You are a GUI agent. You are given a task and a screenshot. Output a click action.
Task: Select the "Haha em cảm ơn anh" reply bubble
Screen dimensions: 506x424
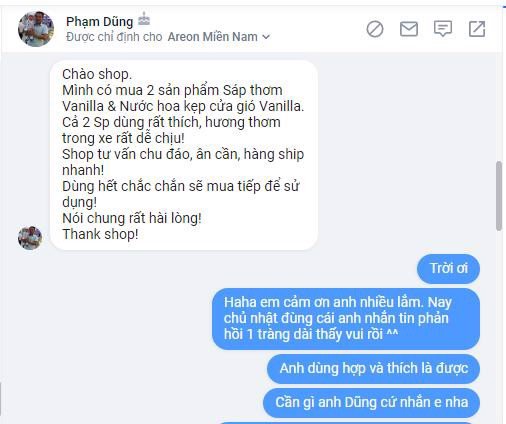(x=346, y=319)
